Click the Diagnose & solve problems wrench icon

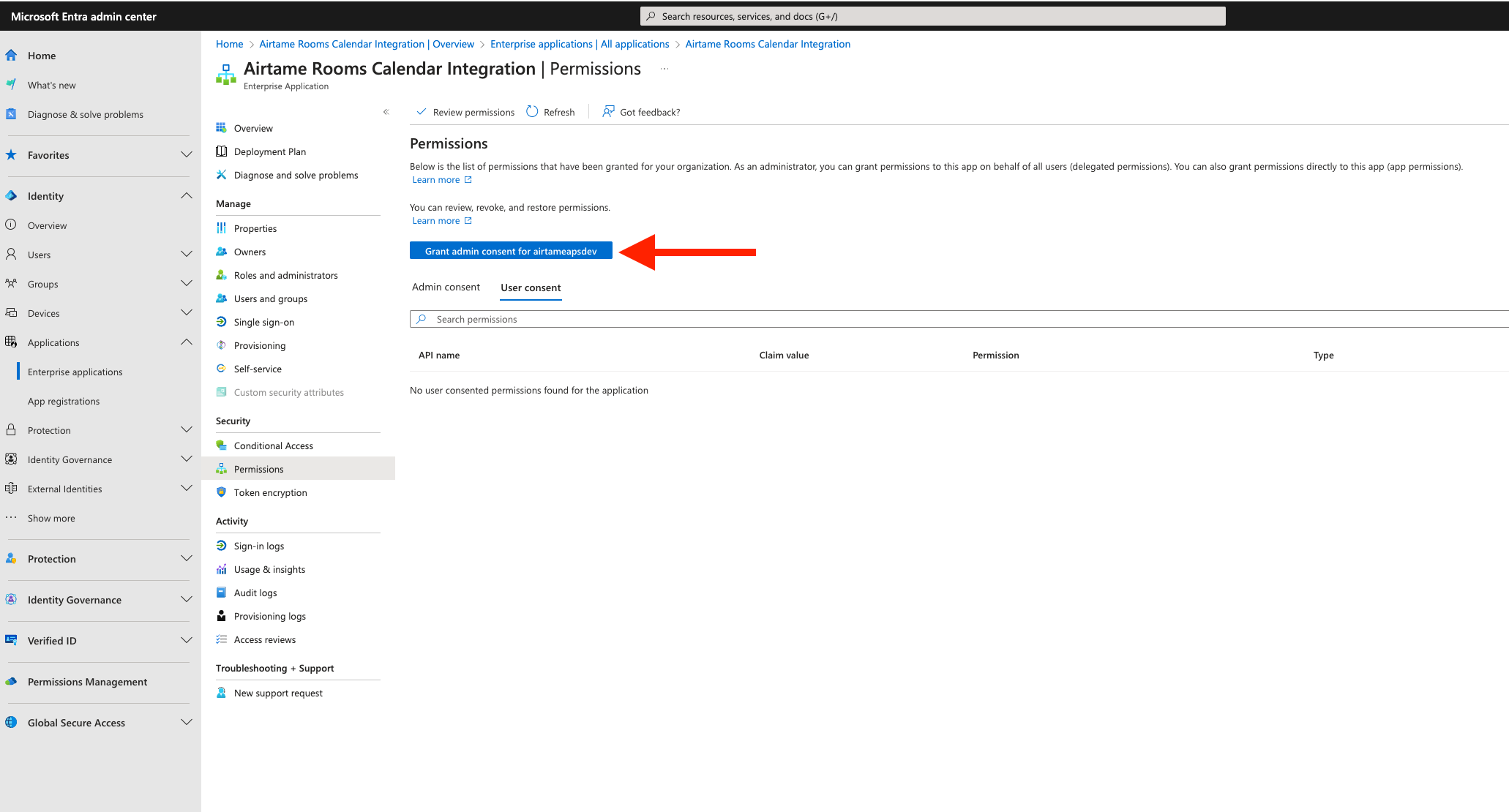tap(11, 114)
